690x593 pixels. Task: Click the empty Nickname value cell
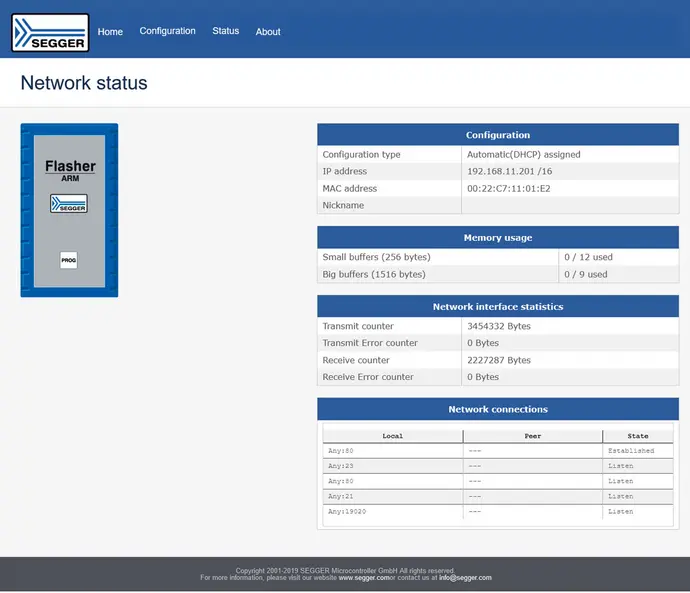pyautogui.click(x=569, y=206)
